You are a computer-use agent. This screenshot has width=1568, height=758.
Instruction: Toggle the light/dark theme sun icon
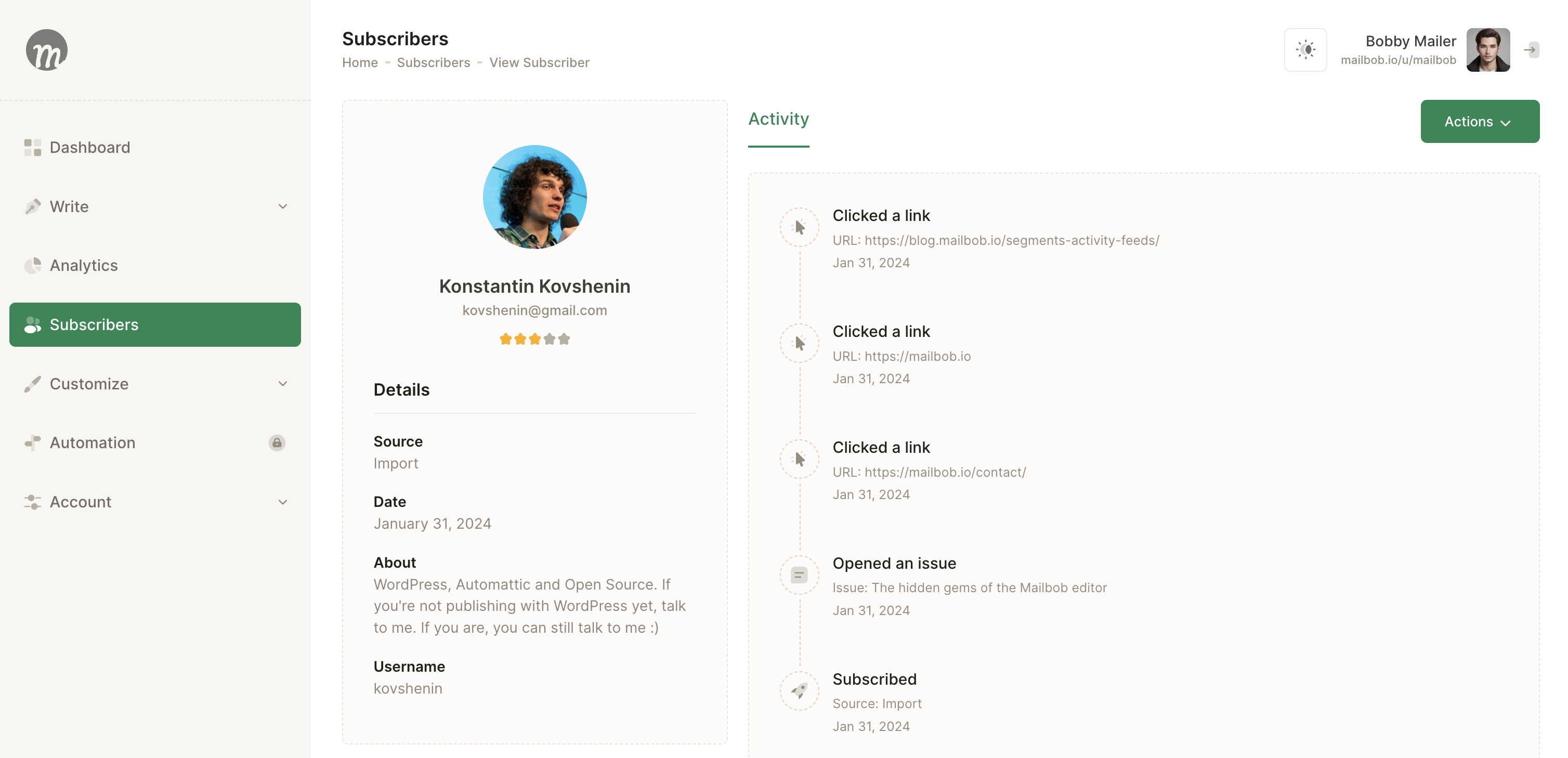pos(1305,50)
